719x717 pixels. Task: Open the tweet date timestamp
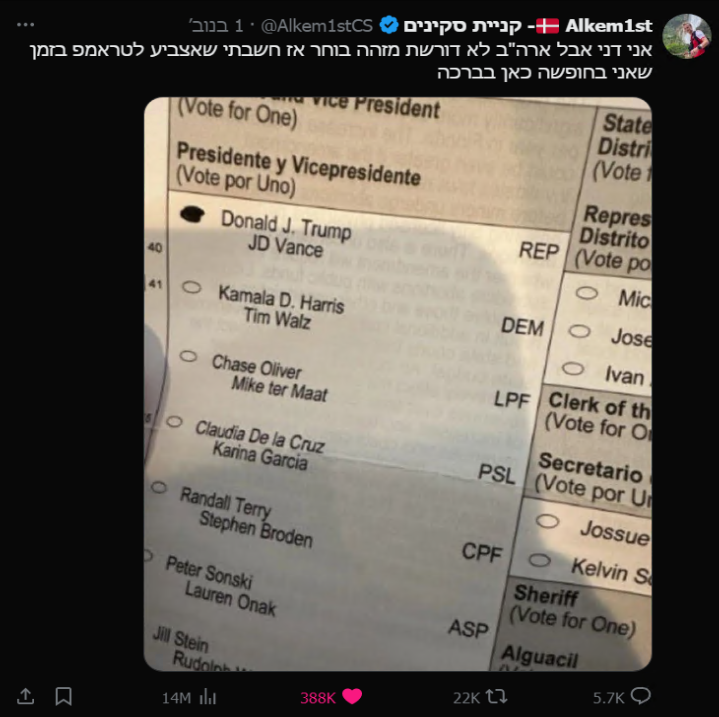coord(216,26)
